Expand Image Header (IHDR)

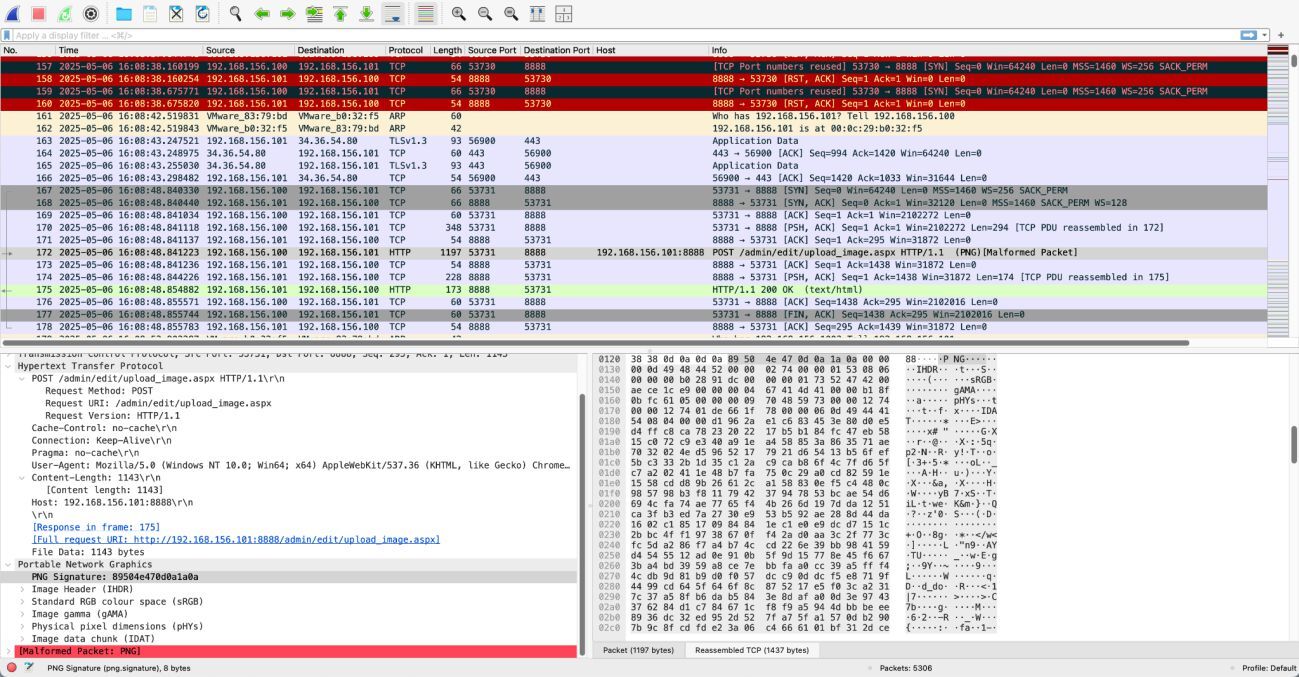23,589
